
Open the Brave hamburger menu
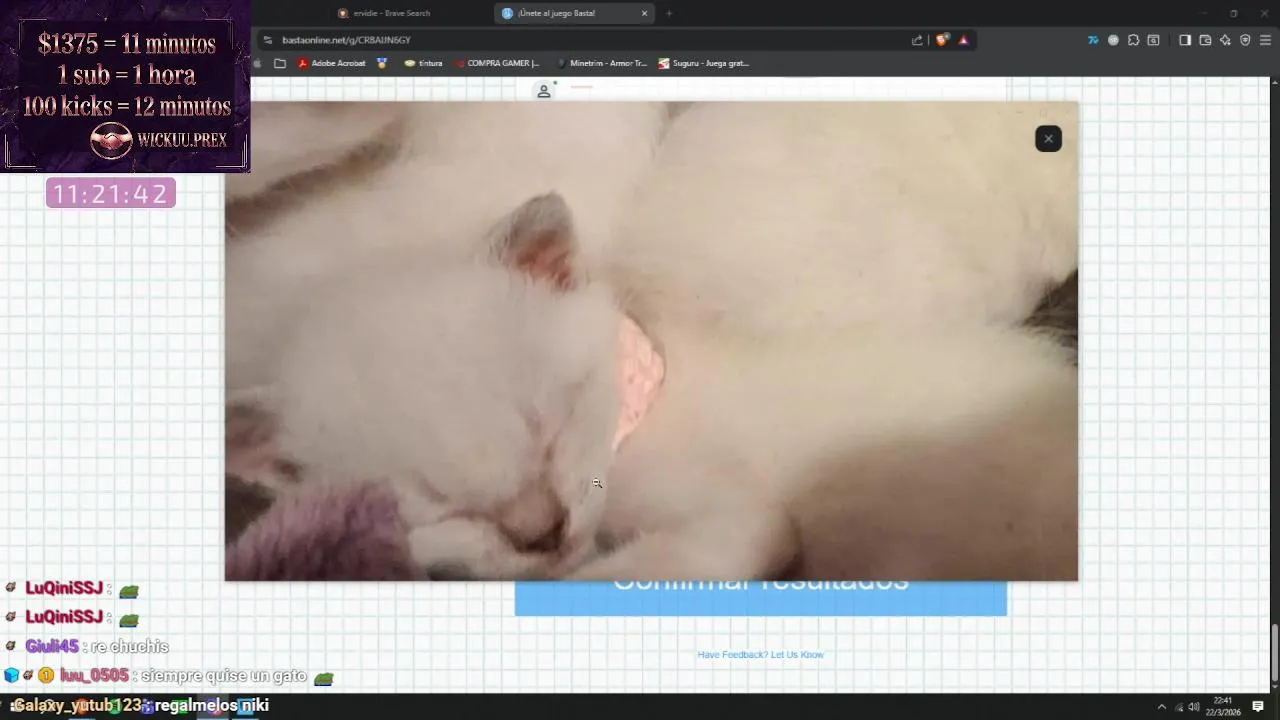[x=1265, y=40]
